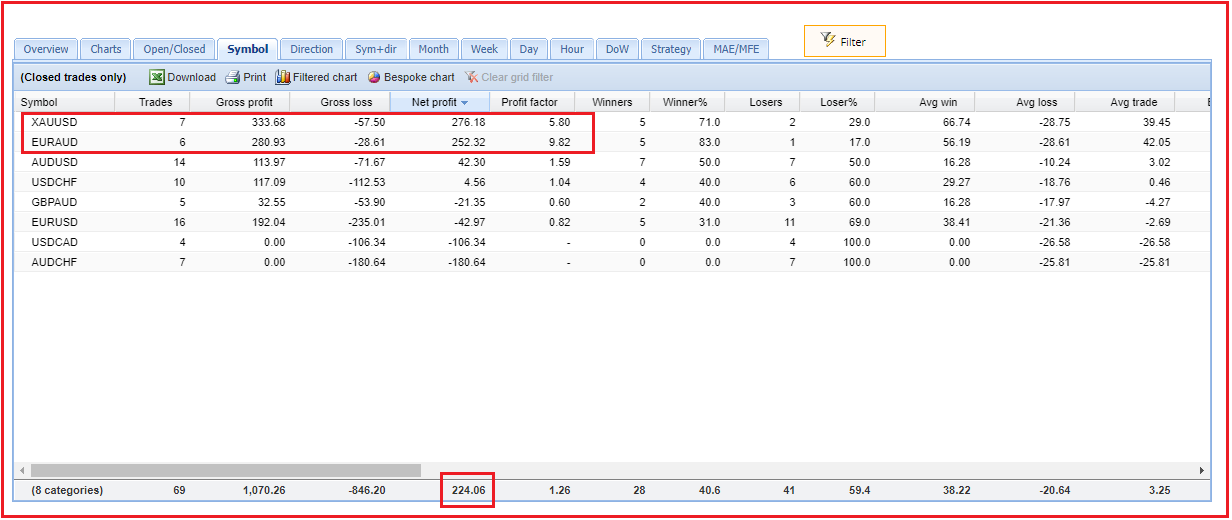Click profit factor value 9.82
This screenshot has height=520, width=1232.
click(560, 142)
